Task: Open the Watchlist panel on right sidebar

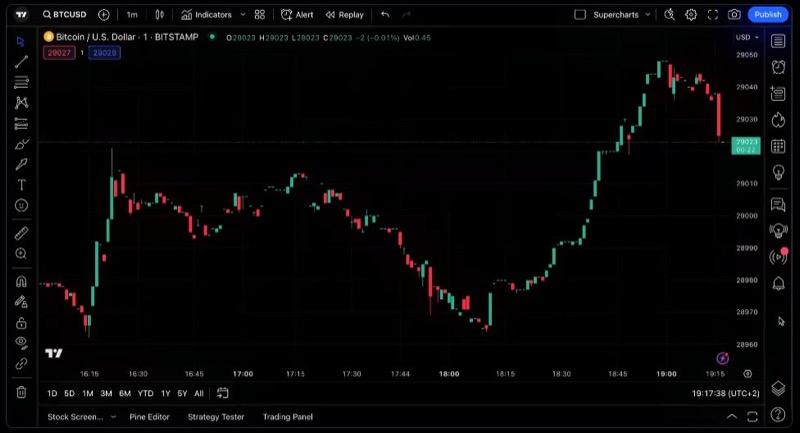Action: [779, 41]
